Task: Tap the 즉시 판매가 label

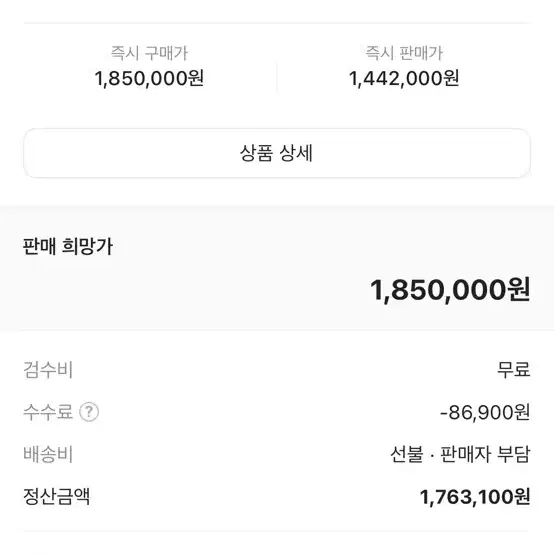Action: [404, 53]
